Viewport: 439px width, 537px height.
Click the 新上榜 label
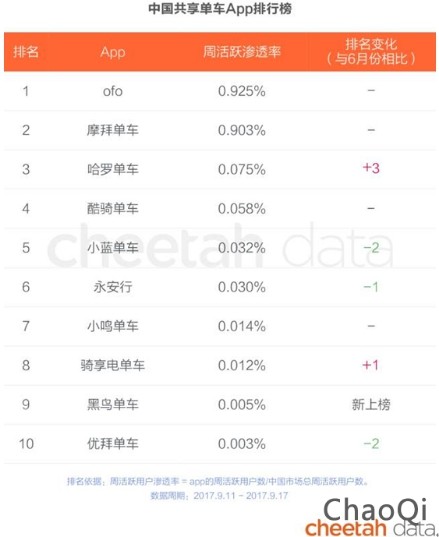click(371, 404)
